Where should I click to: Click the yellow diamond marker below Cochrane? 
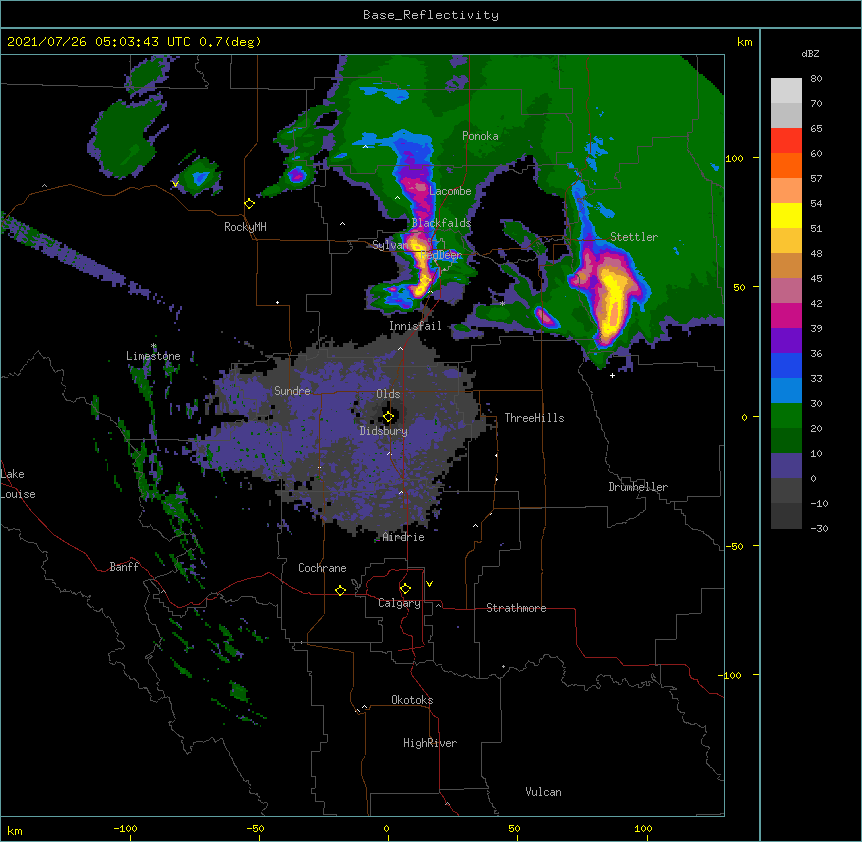tap(340, 590)
